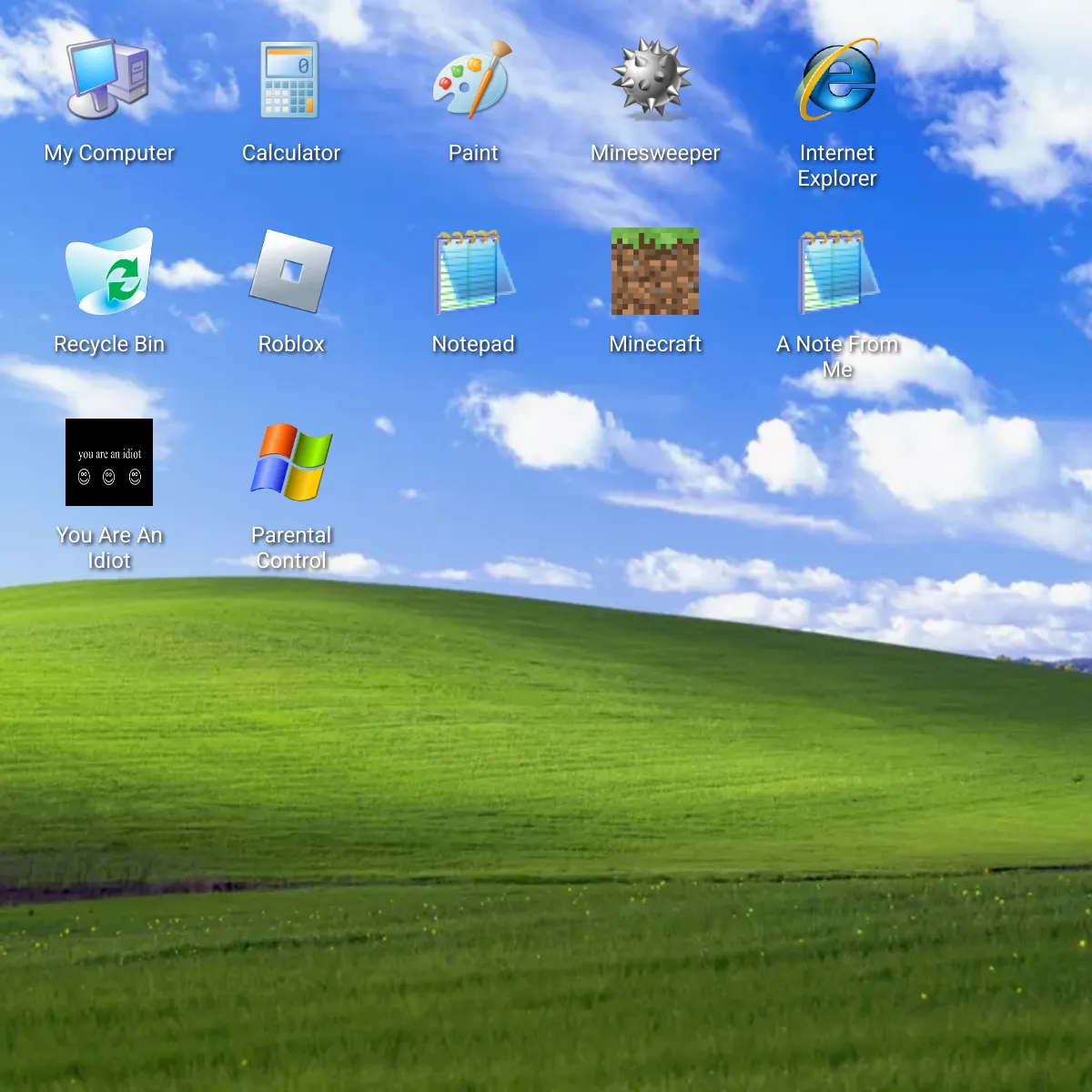Launch the Minecraft grass block icon
Viewport: 1092px width, 1092px height.
(655, 271)
